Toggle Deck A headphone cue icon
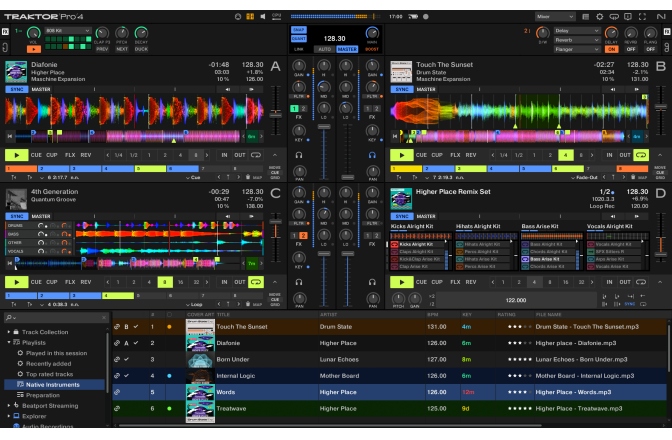 299,155
